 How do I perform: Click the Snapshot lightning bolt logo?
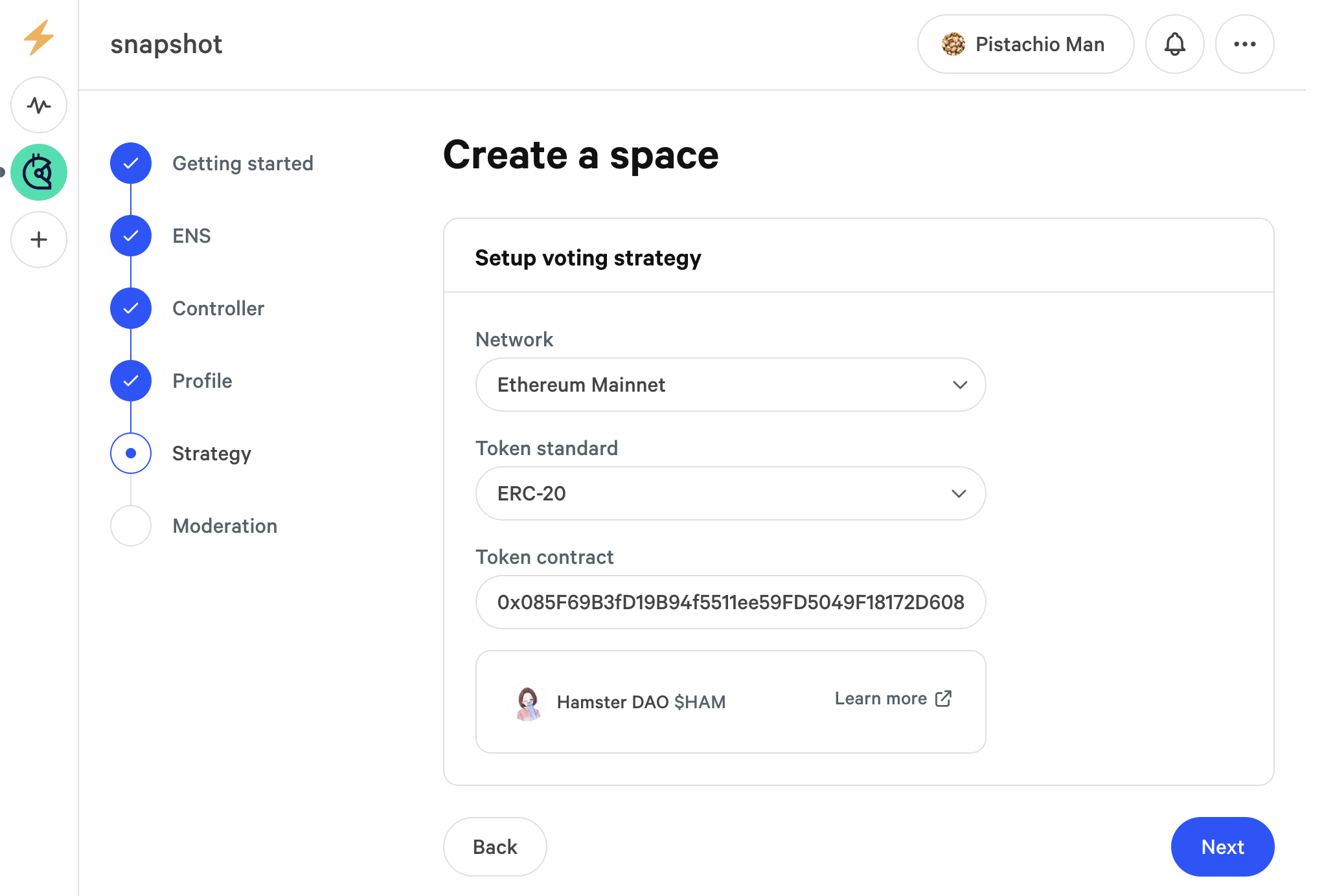39,38
